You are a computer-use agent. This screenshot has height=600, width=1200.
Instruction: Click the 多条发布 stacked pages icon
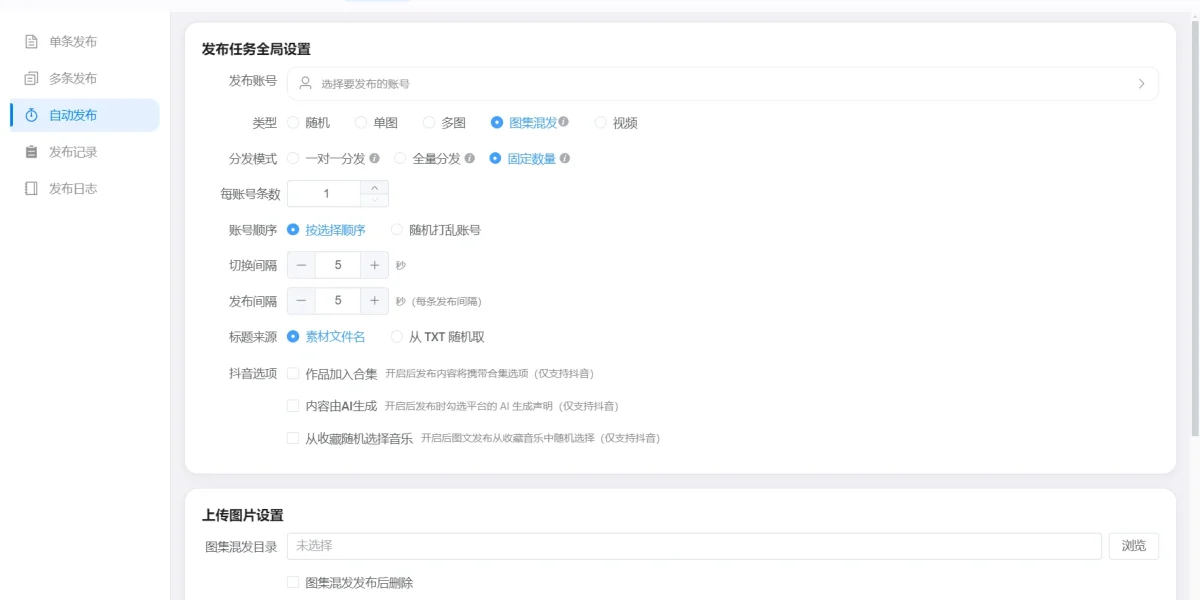click(31, 78)
